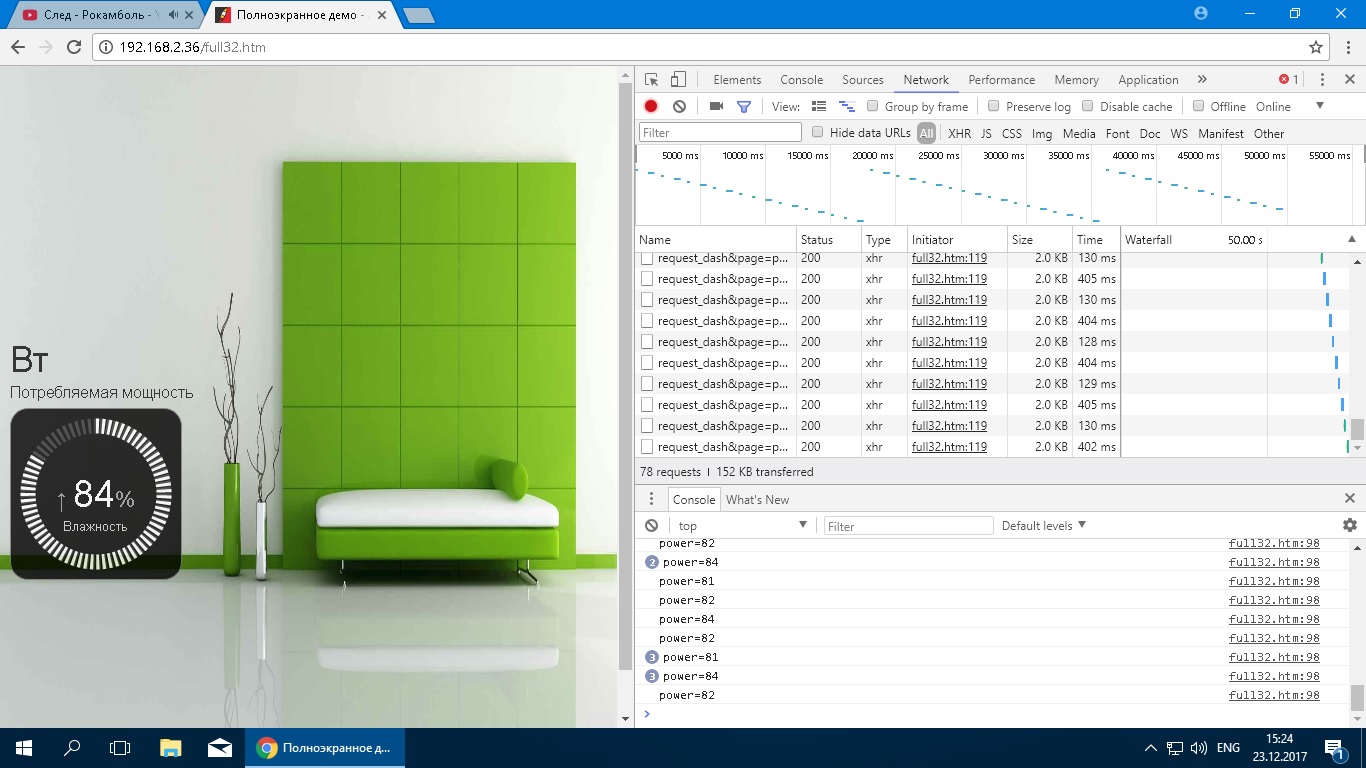Click the capture screenshots camera icon
This screenshot has height=768, width=1366.
(716, 106)
